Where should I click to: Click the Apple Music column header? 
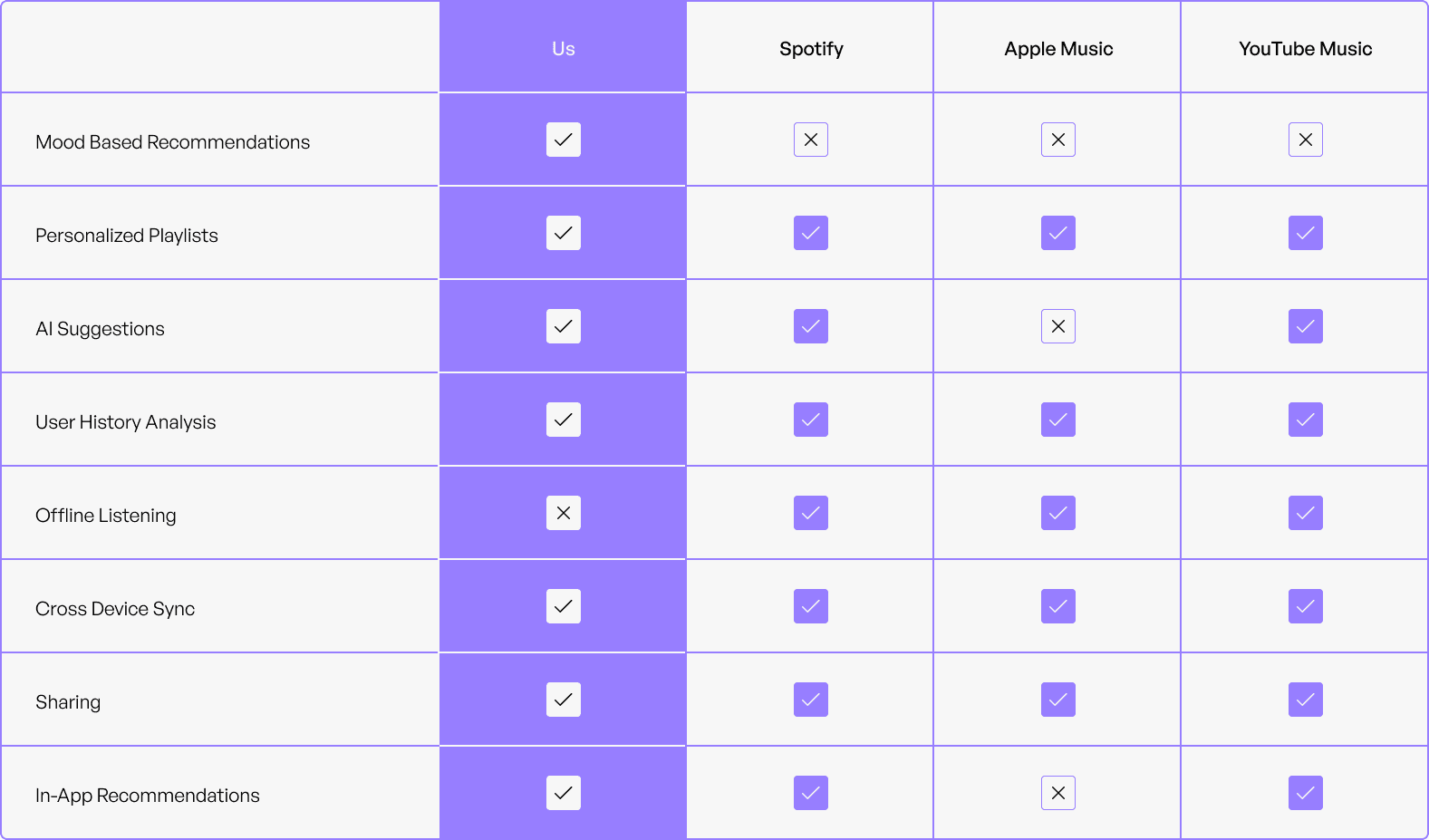(1058, 49)
